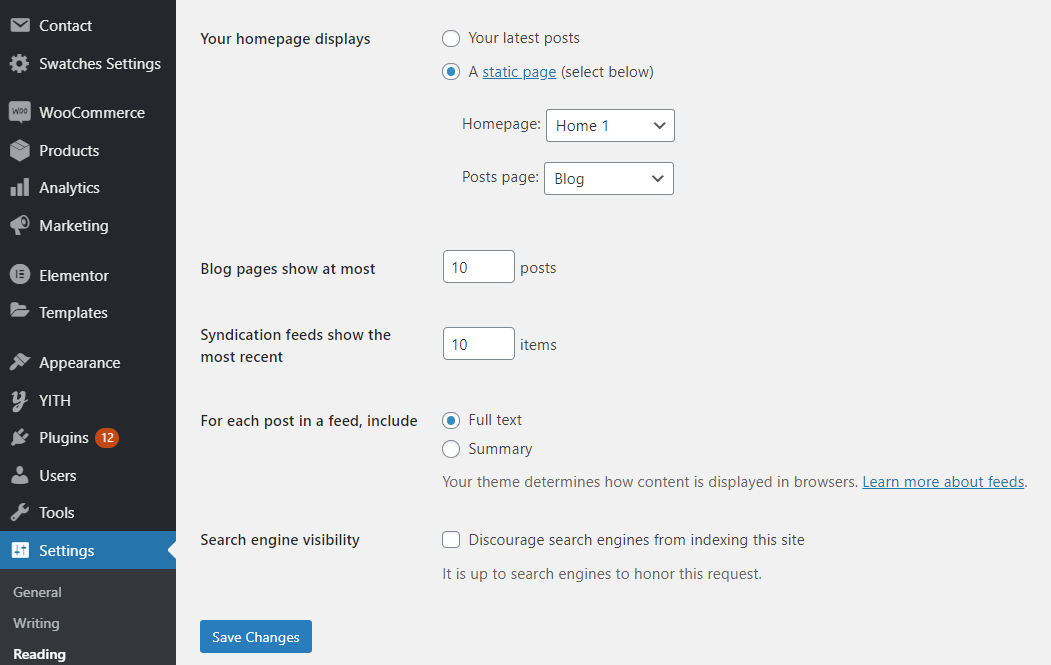This screenshot has width=1051, height=665.
Task: Click the Marketing megaphone icon
Action: point(19,225)
